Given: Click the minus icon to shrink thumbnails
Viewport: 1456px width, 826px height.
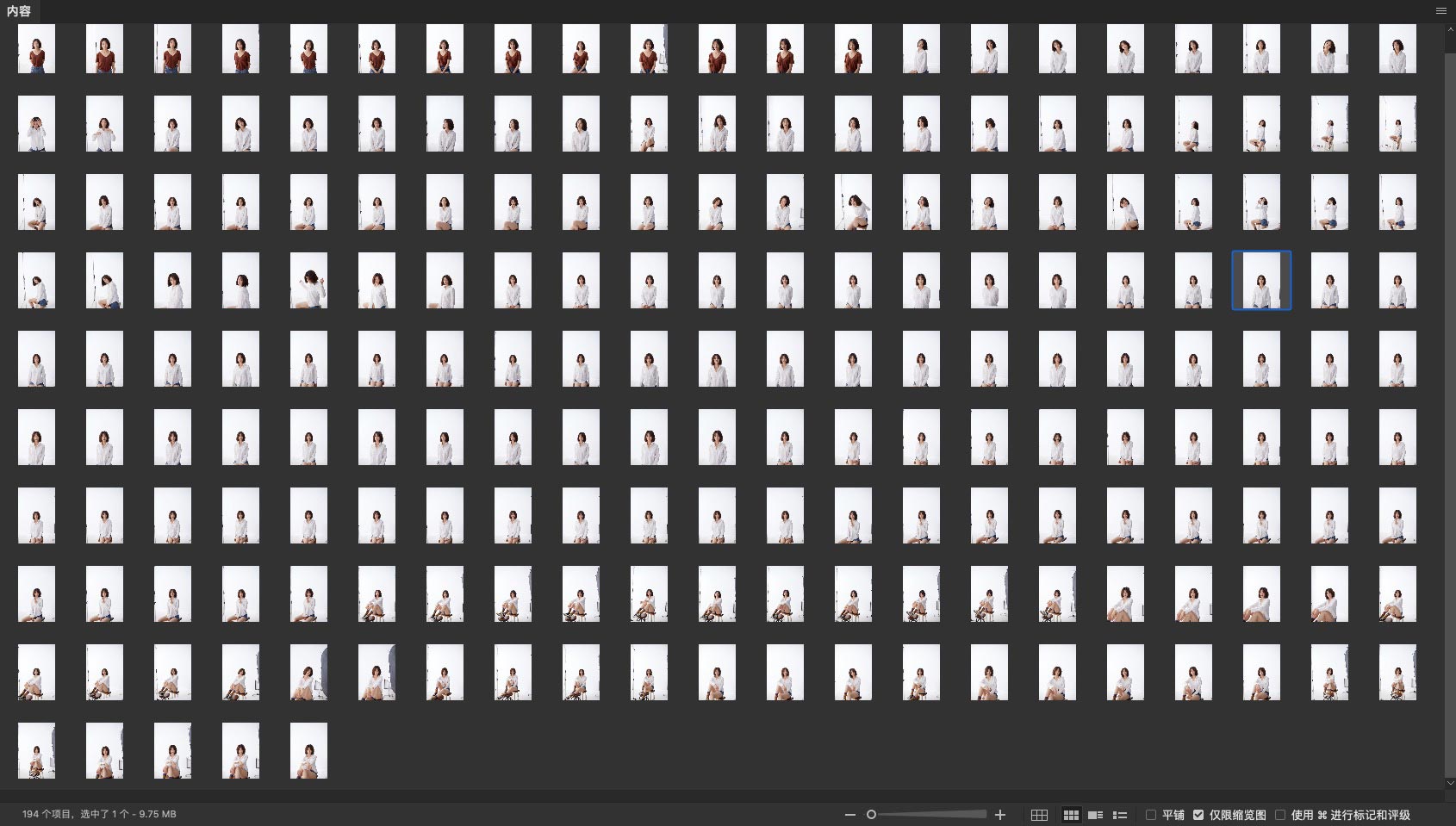Looking at the screenshot, I should pos(849,815).
